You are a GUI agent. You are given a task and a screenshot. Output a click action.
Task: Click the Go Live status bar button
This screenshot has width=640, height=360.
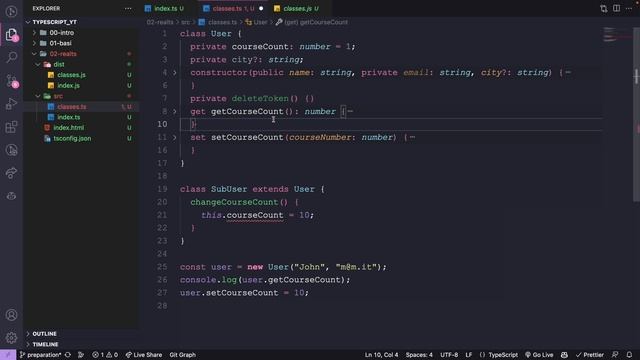coord(539,355)
